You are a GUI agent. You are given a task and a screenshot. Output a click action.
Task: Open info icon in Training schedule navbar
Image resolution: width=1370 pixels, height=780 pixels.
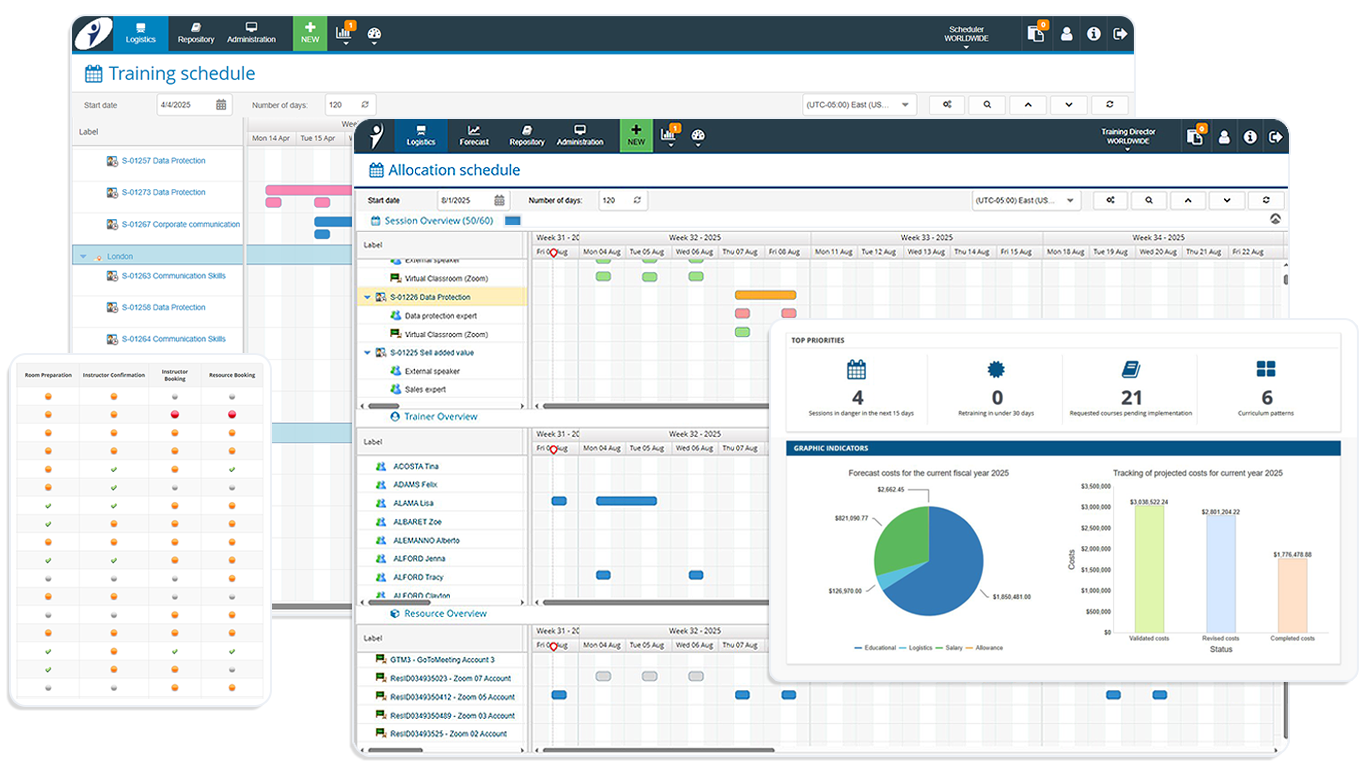pos(1093,34)
